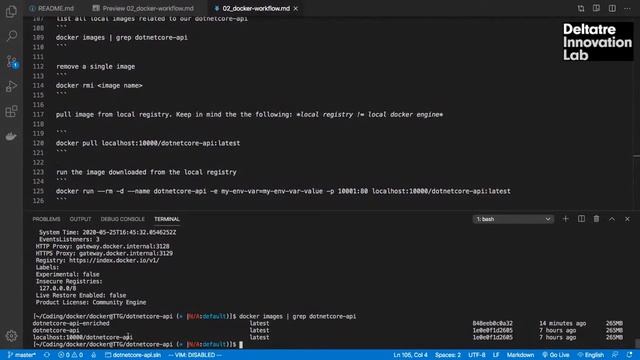Open the PROBLEMS panel tab
The width and height of the screenshot is (640, 360).
tap(46, 219)
